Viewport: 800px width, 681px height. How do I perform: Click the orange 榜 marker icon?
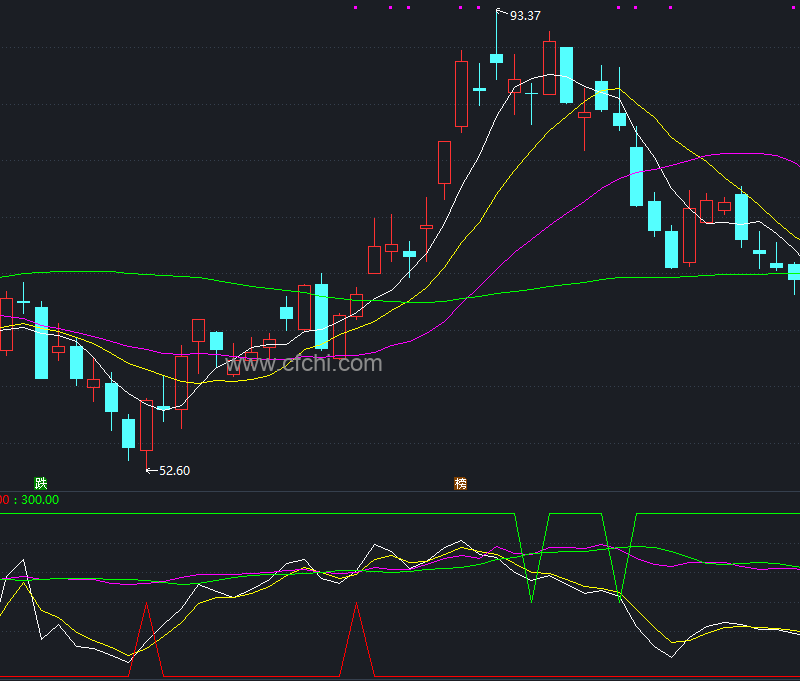[460, 483]
